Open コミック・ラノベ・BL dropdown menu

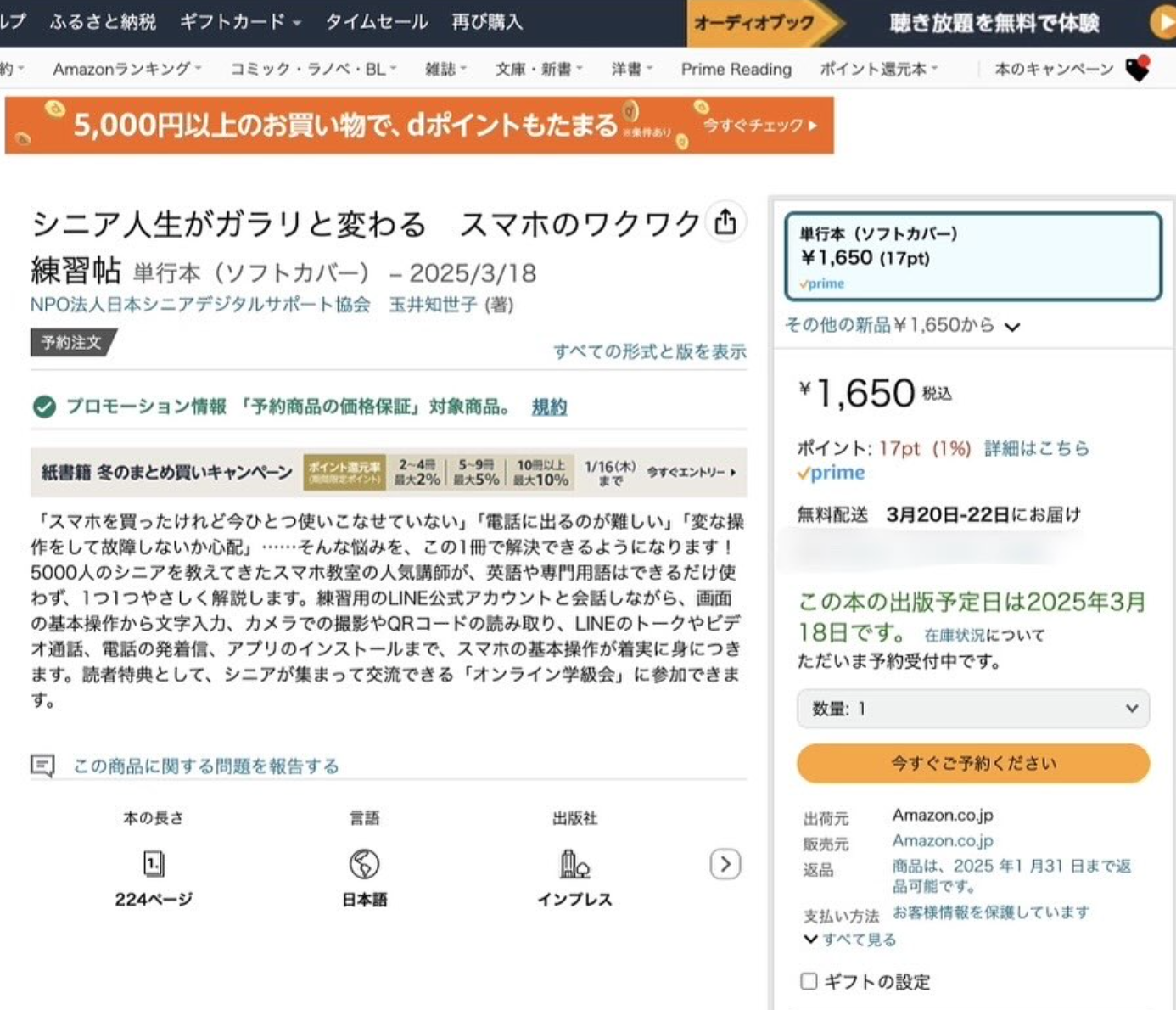pos(313,69)
